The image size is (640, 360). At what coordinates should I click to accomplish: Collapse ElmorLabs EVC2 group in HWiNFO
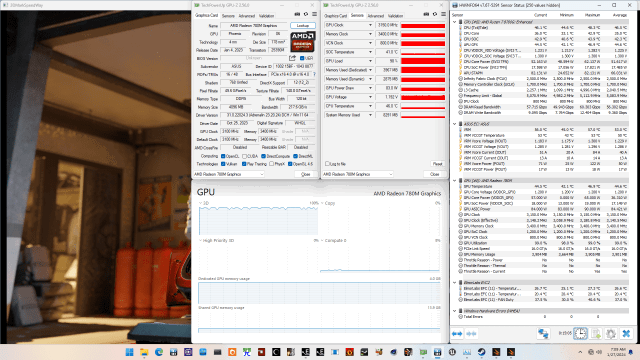point(455,282)
